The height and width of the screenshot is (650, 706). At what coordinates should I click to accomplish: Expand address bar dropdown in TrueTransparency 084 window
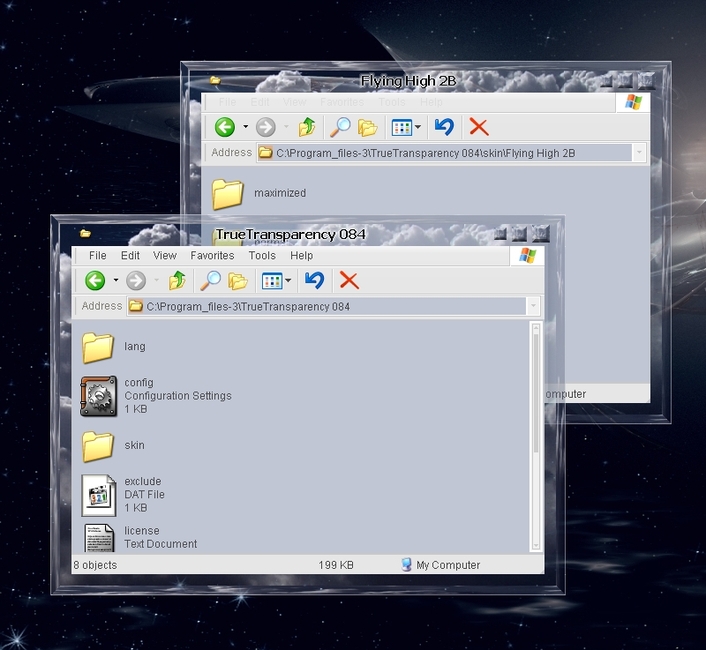coord(533,306)
